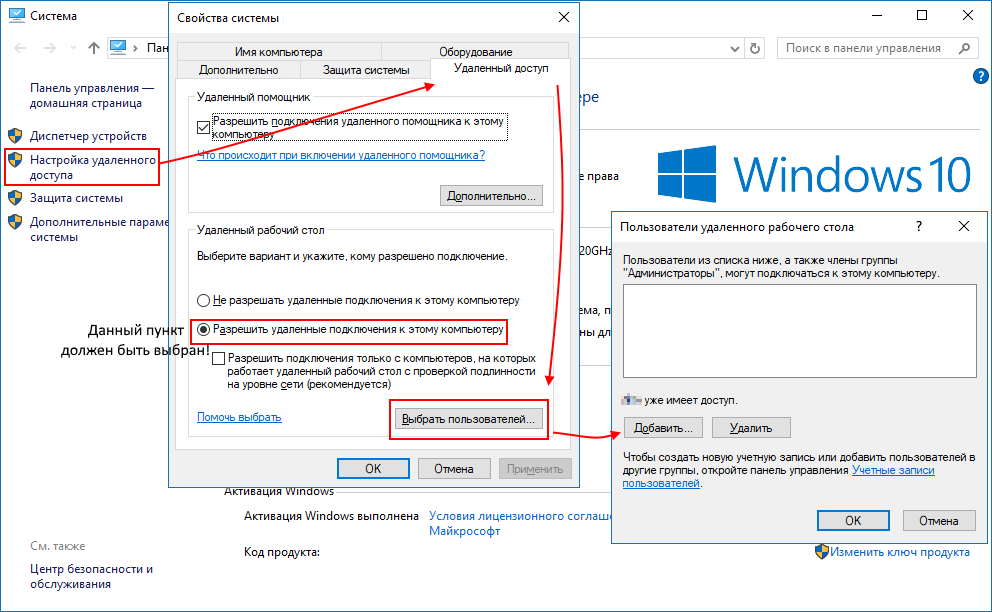Screen dimensions: 992x612
Task: Click Удалить button in users dialog
Action: point(751,428)
